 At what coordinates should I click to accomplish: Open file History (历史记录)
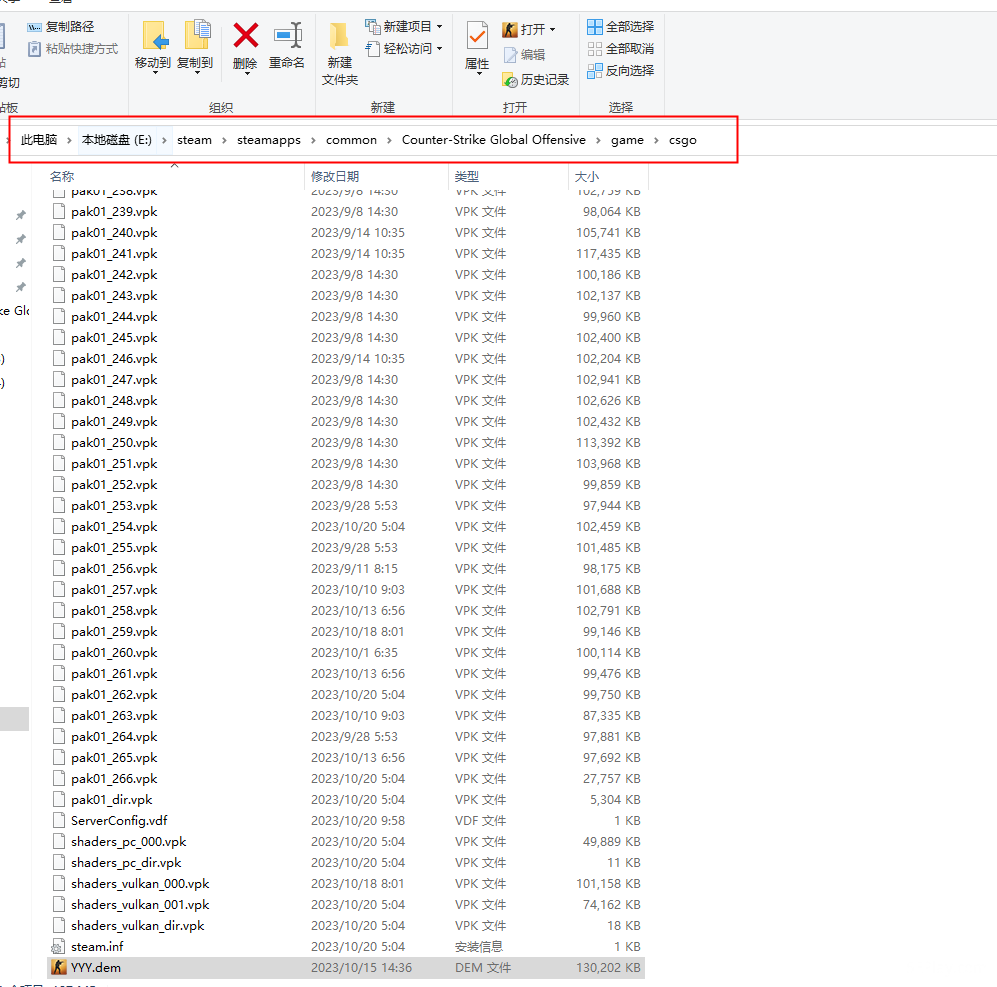click(535, 79)
